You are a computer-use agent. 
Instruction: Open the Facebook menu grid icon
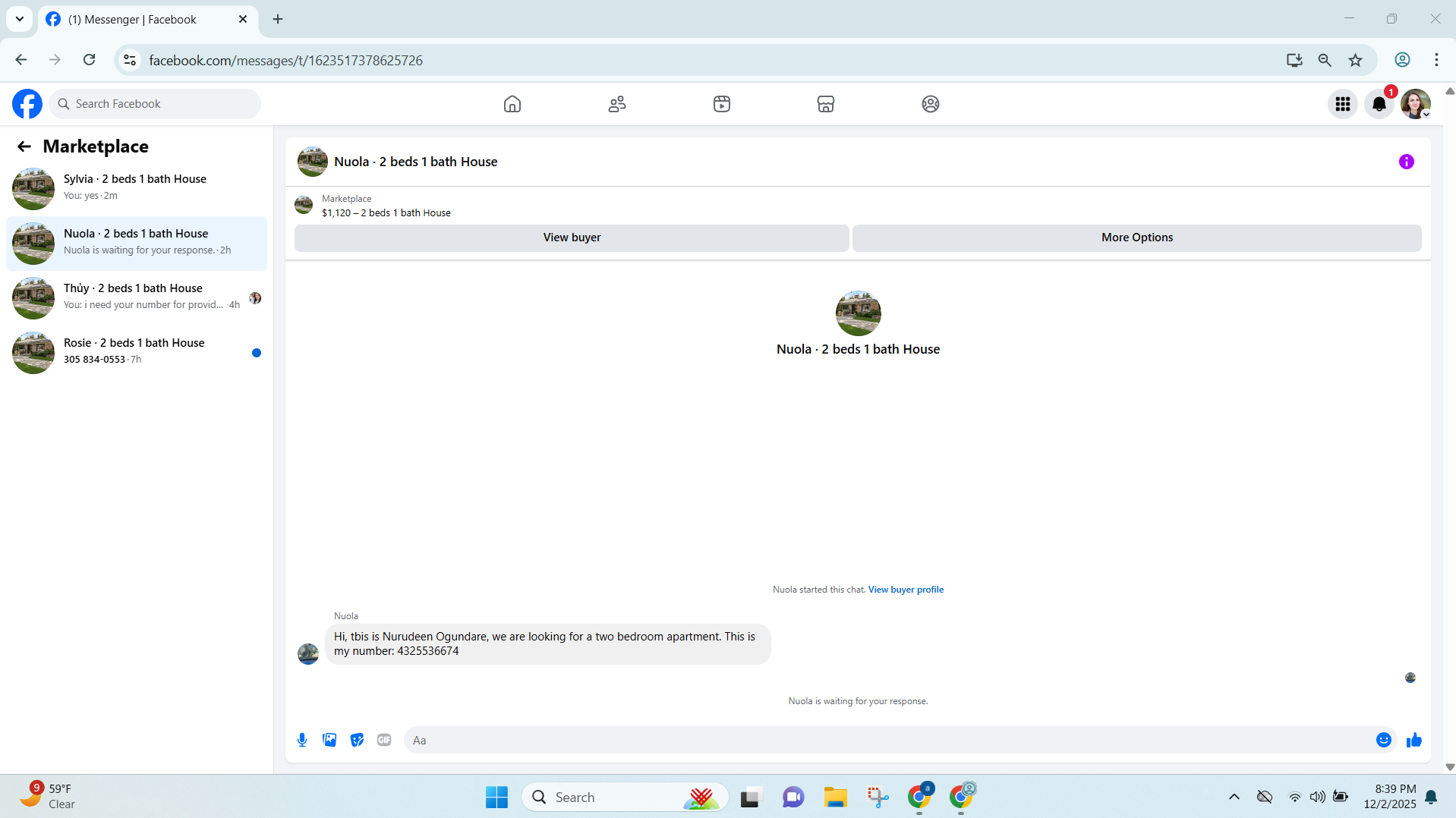pos(1343,104)
